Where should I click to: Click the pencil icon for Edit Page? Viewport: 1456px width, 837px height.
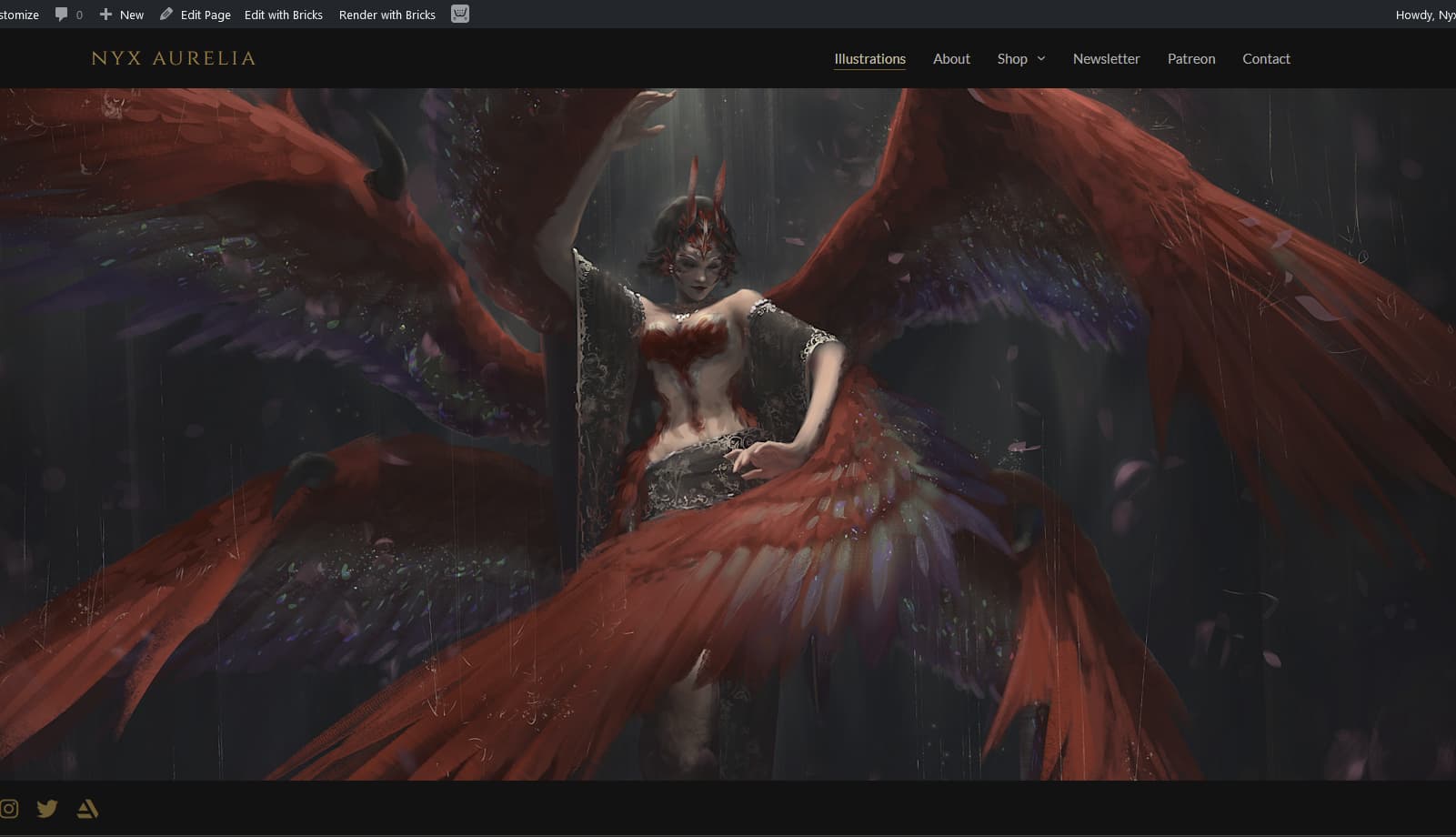166,15
